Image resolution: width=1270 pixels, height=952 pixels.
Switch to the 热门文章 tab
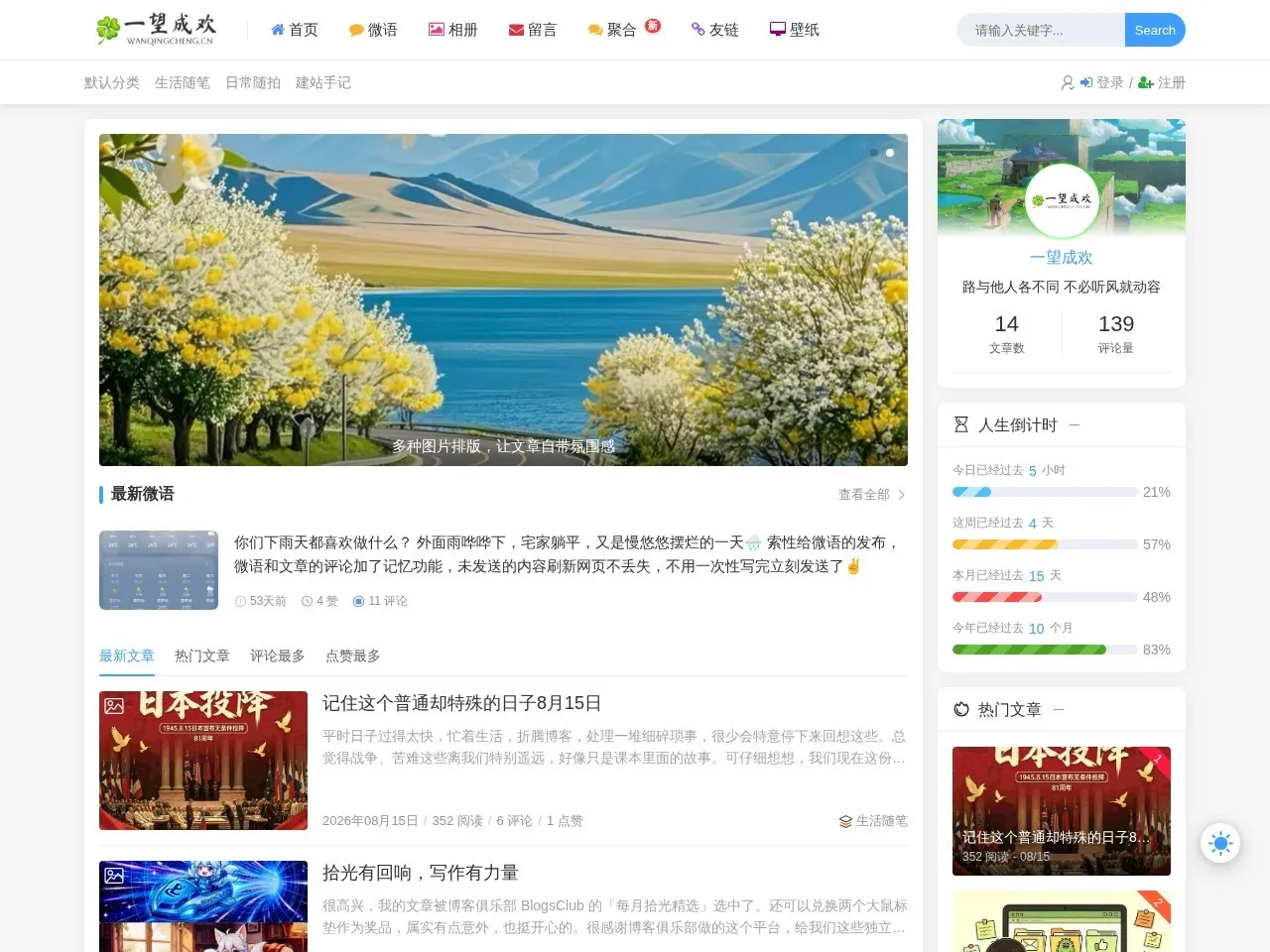tap(202, 655)
